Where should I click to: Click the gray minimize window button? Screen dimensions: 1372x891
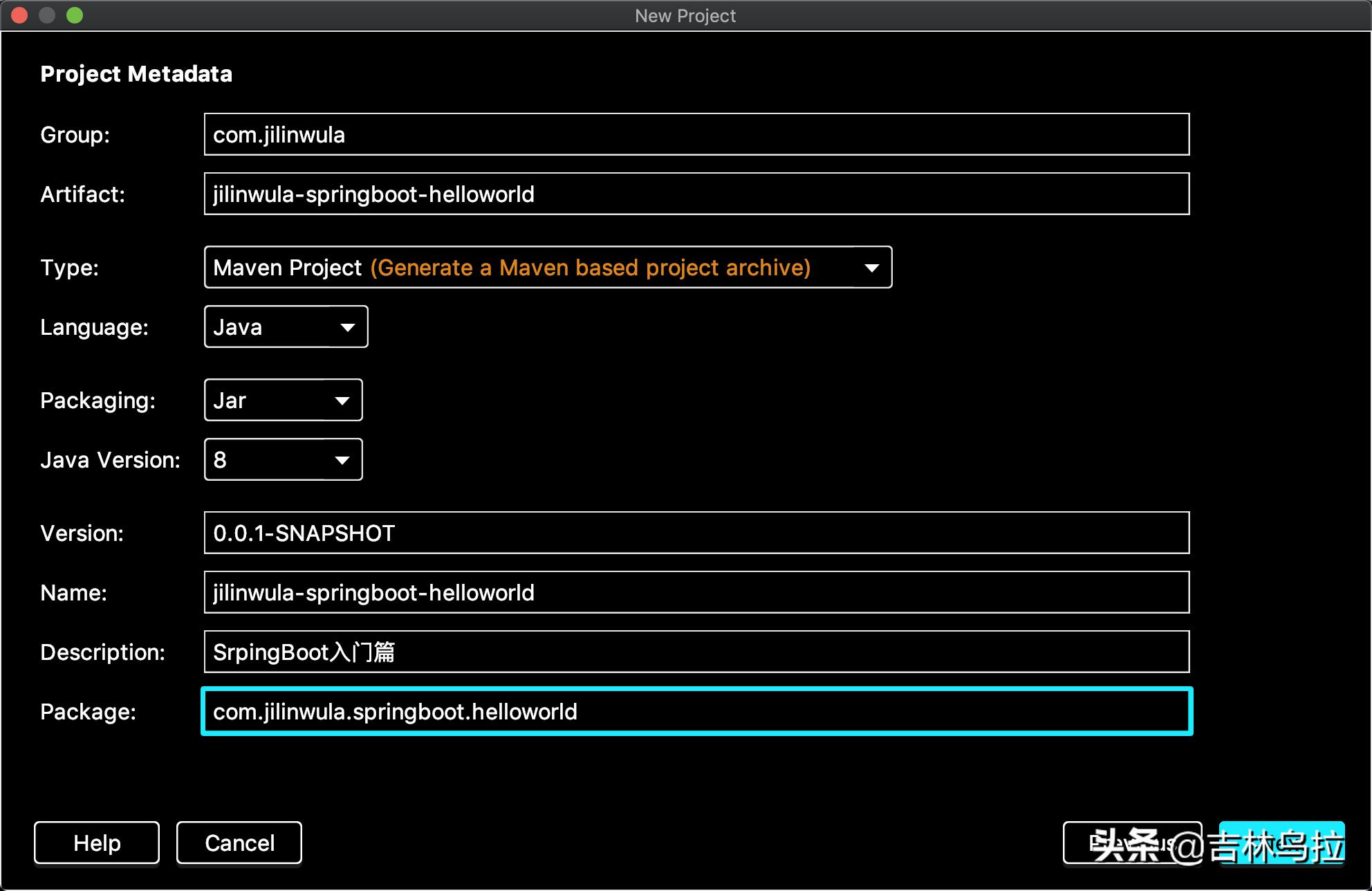click(47, 15)
